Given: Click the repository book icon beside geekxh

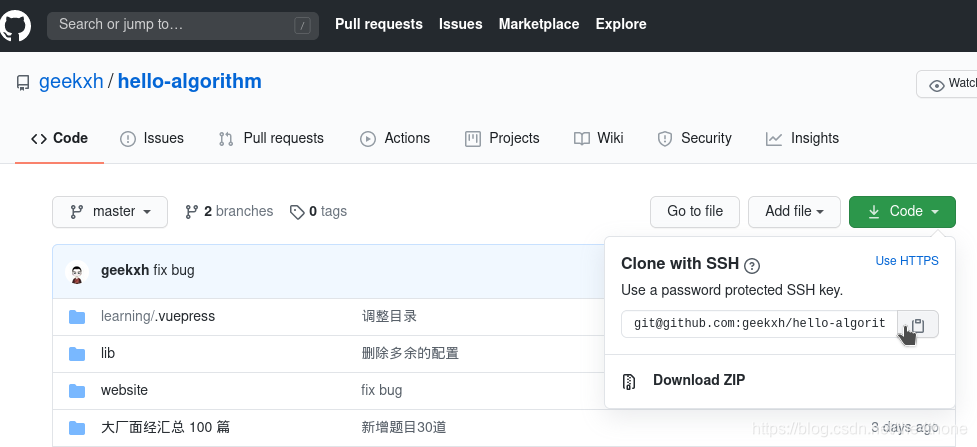Looking at the screenshot, I should [23, 83].
